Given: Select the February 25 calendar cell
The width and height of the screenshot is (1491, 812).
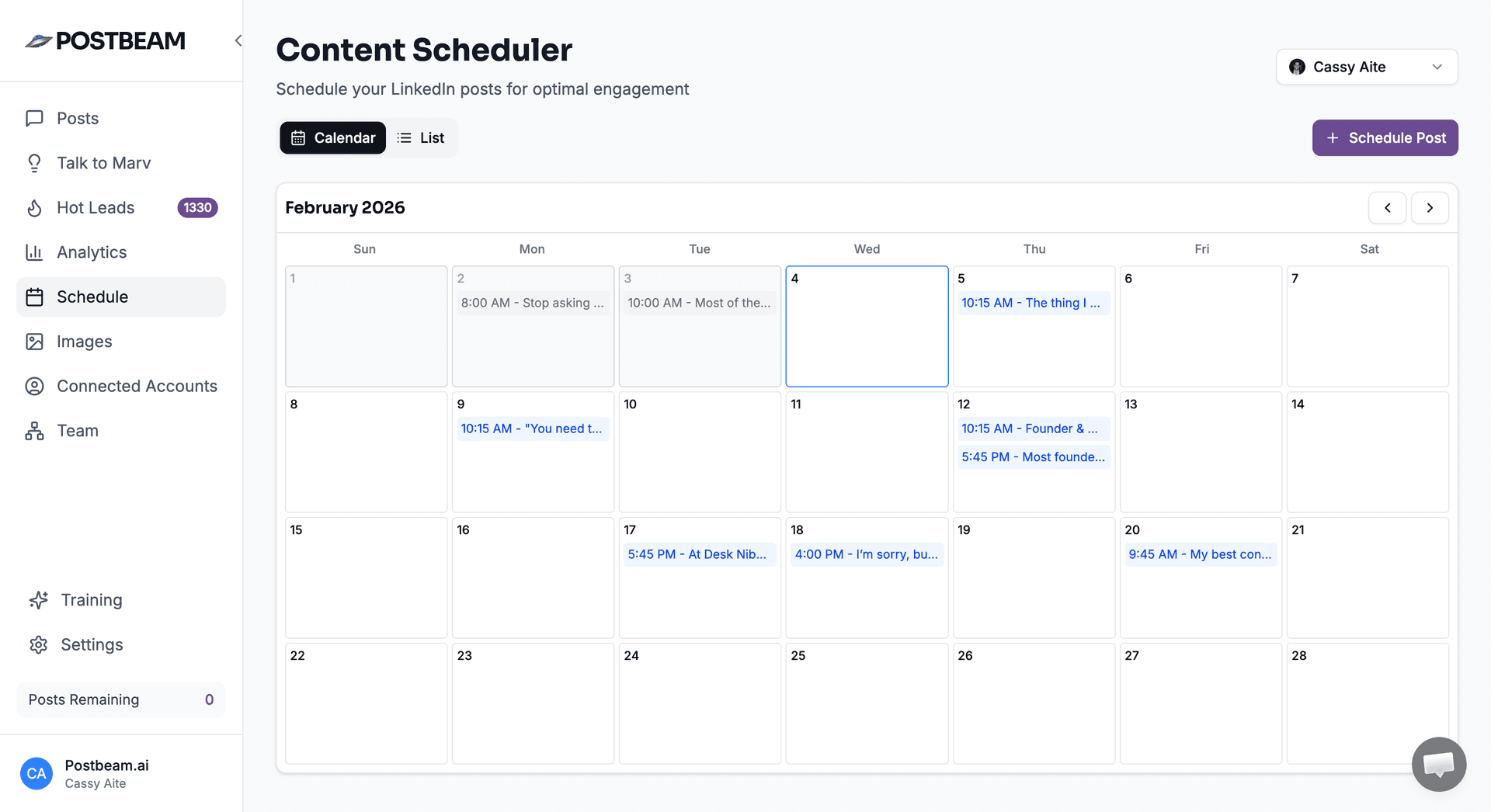Looking at the screenshot, I should 867,703.
